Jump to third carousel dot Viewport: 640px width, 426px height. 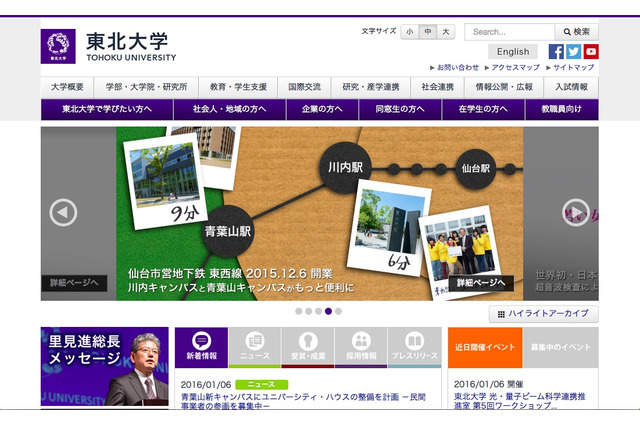coord(318,311)
